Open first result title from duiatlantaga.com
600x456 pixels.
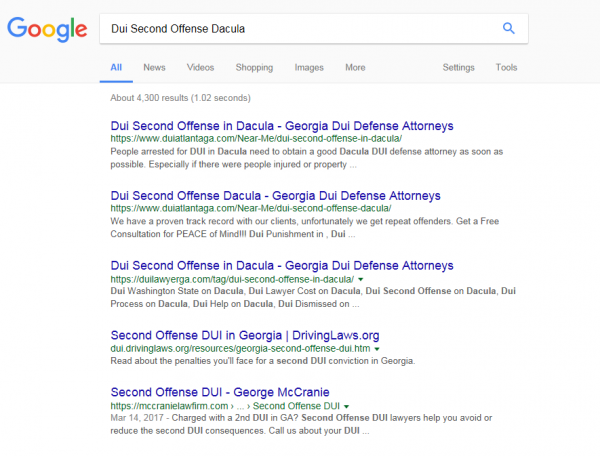pos(282,126)
